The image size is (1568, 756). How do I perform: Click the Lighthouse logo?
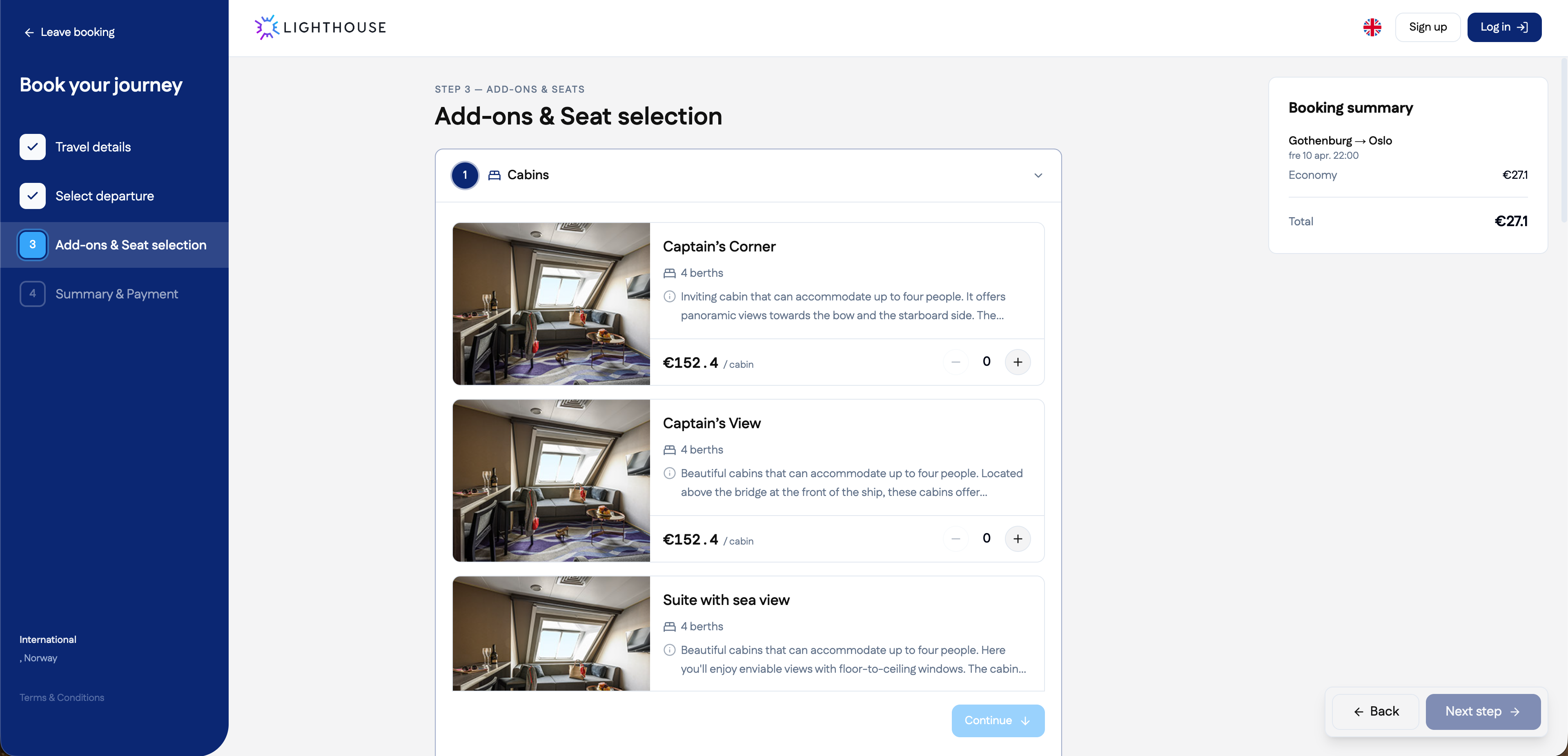click(x=320, y=27)
